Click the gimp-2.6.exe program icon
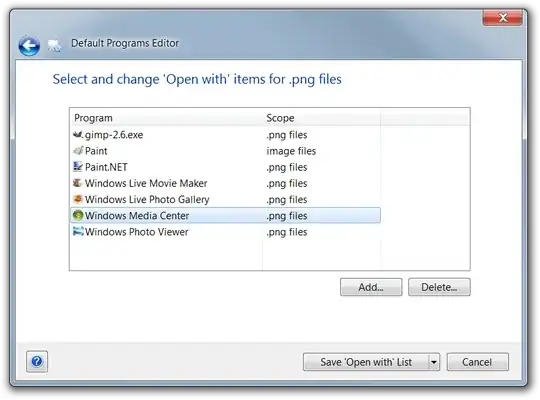 (78, 134)
